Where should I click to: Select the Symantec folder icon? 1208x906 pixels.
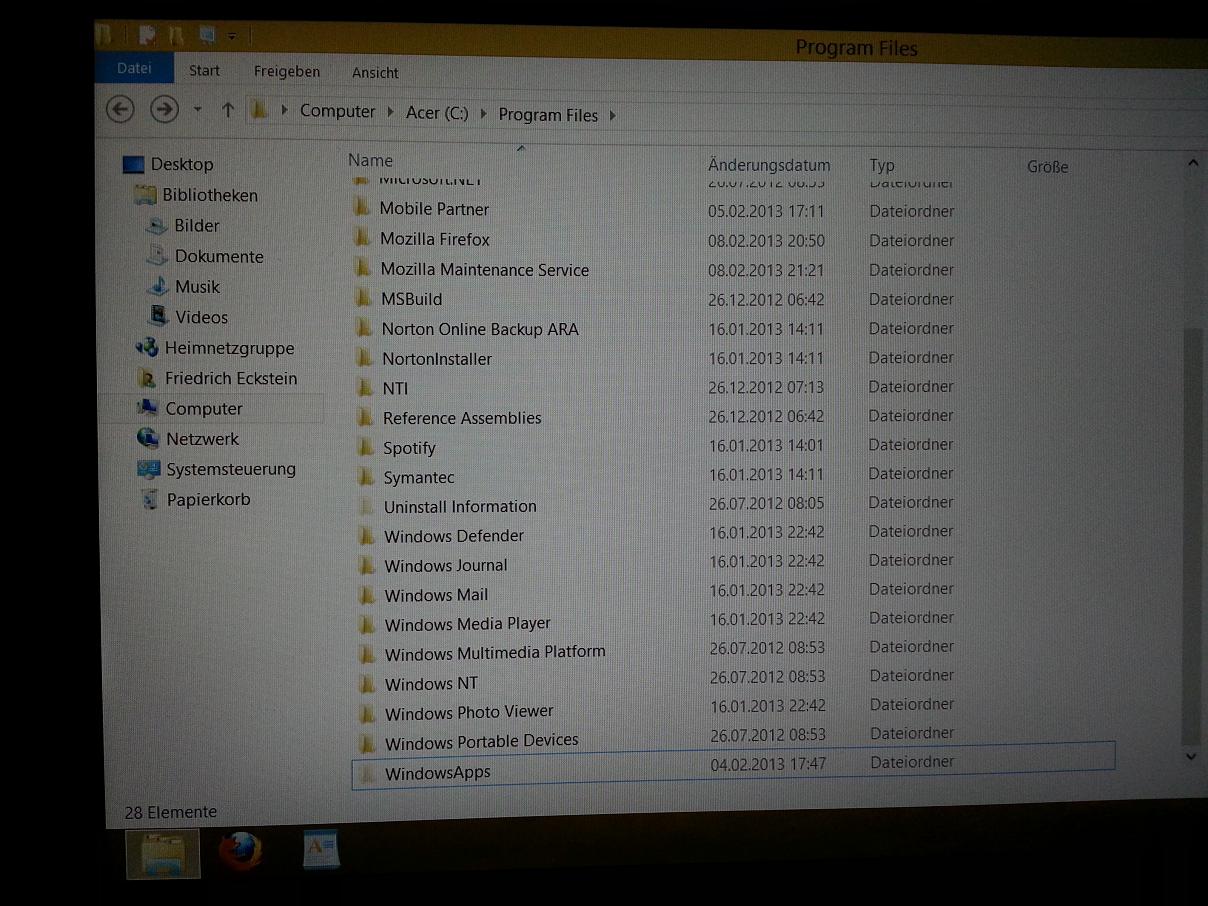tap(367, 477)
